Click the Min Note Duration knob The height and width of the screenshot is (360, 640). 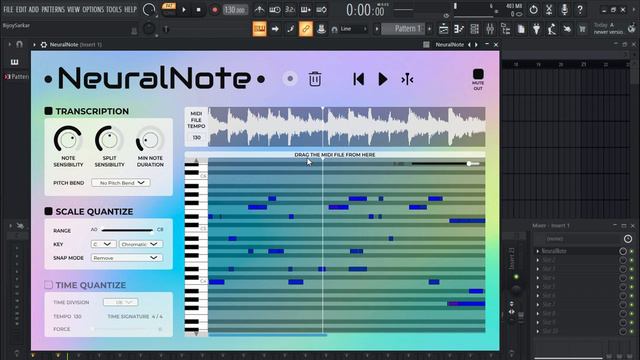click(x=150, y=140)
